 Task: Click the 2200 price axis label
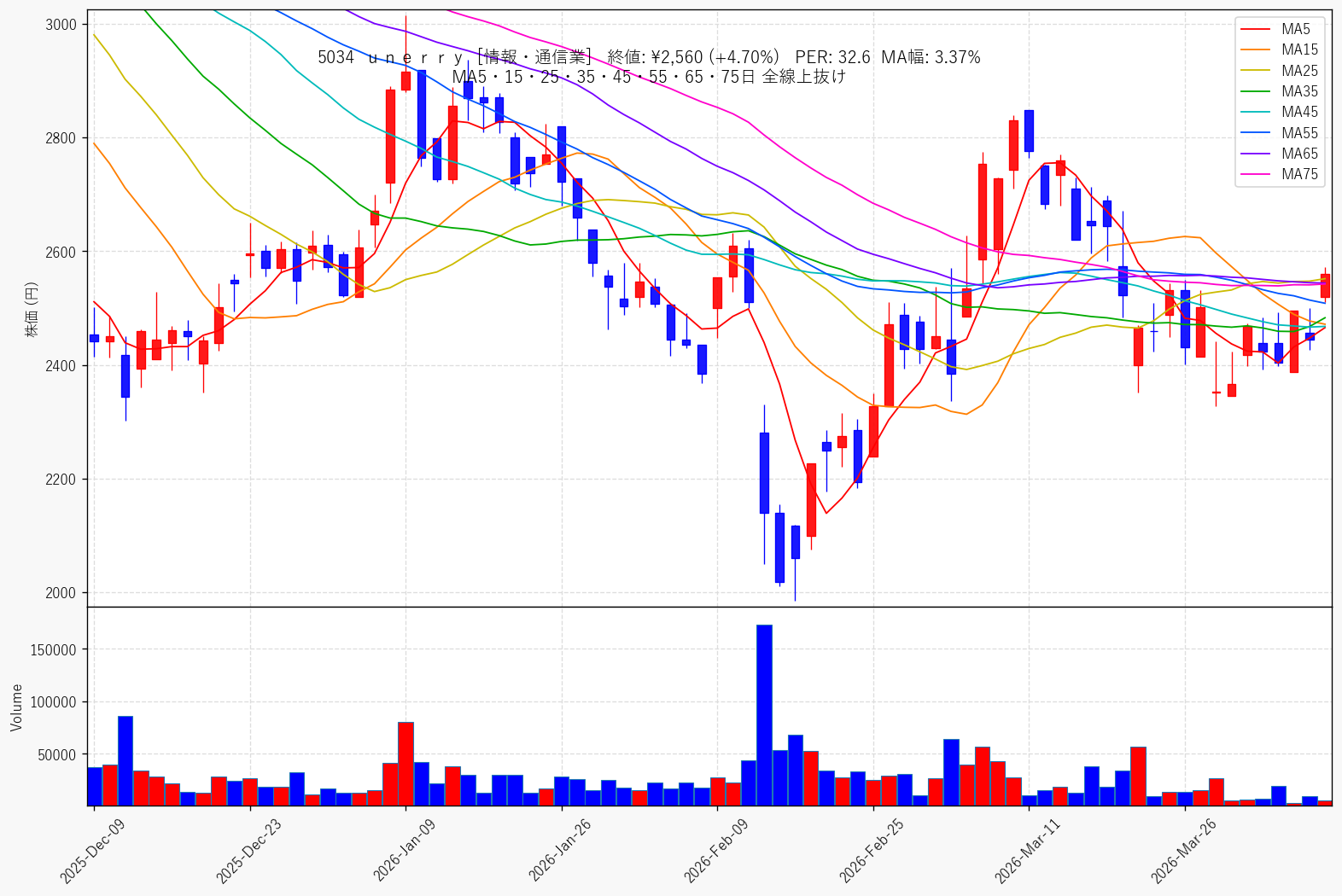(61, 480)
